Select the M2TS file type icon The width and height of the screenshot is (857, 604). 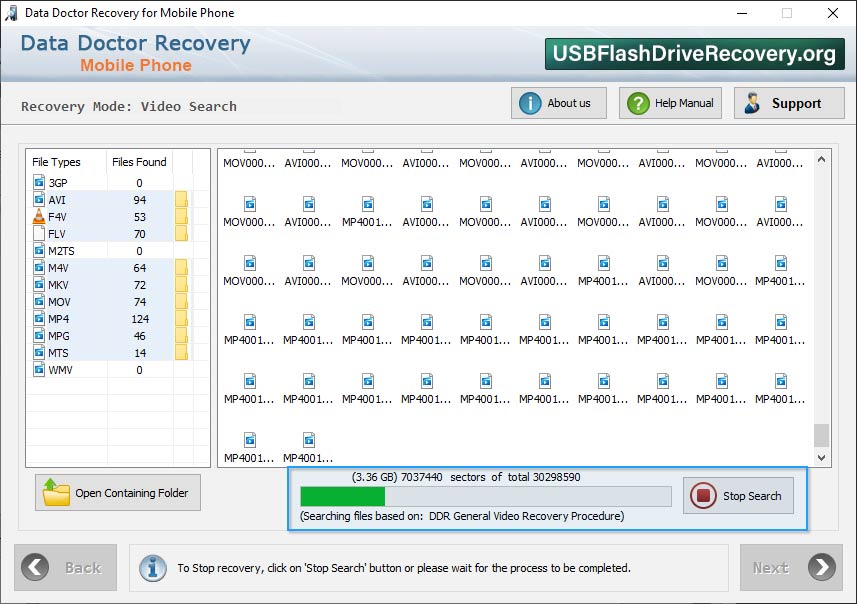pyautogui.click(x=39, y=250)
